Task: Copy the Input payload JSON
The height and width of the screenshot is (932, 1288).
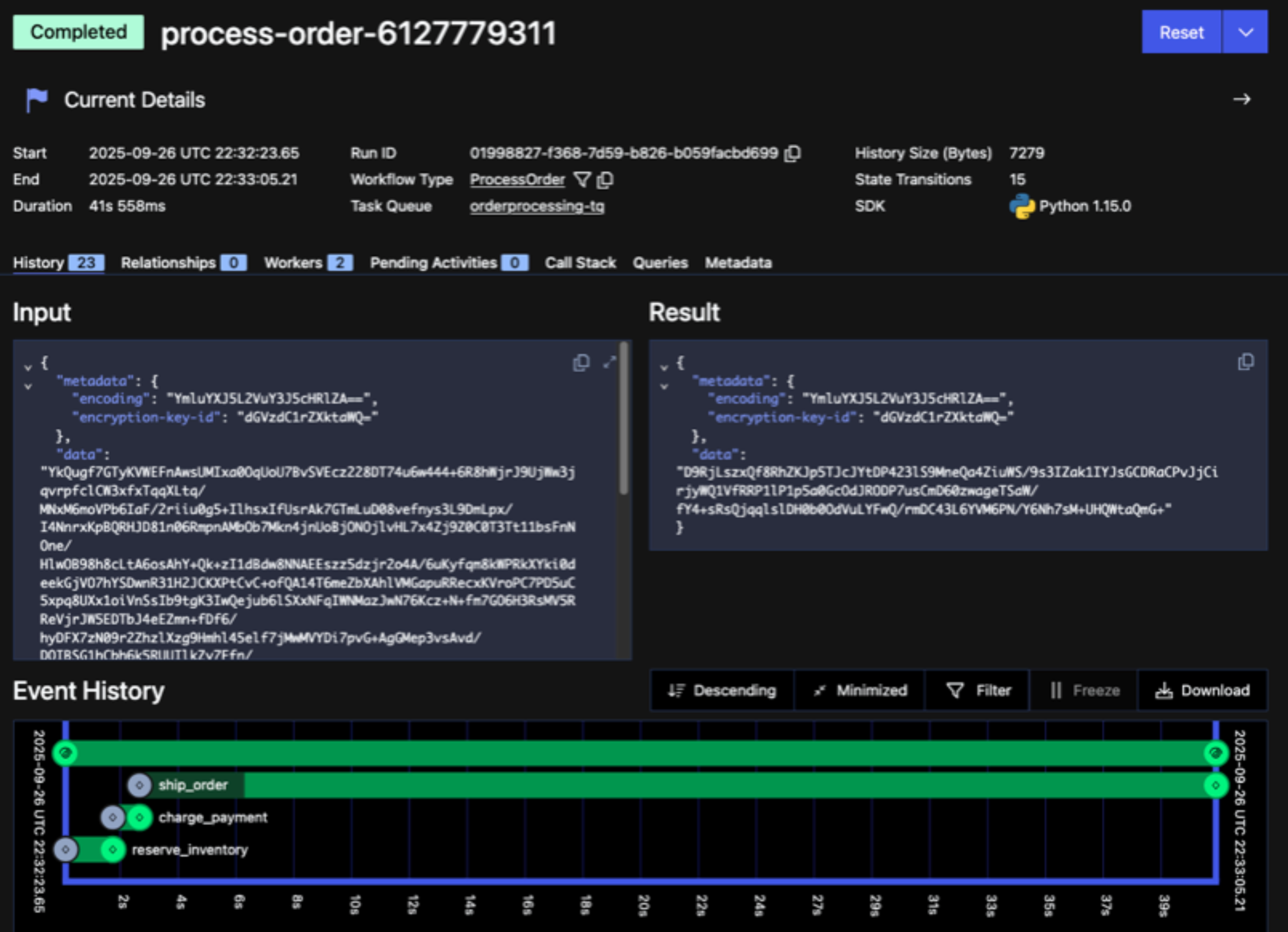Action: pyautogui.click(x=581, y=362)
